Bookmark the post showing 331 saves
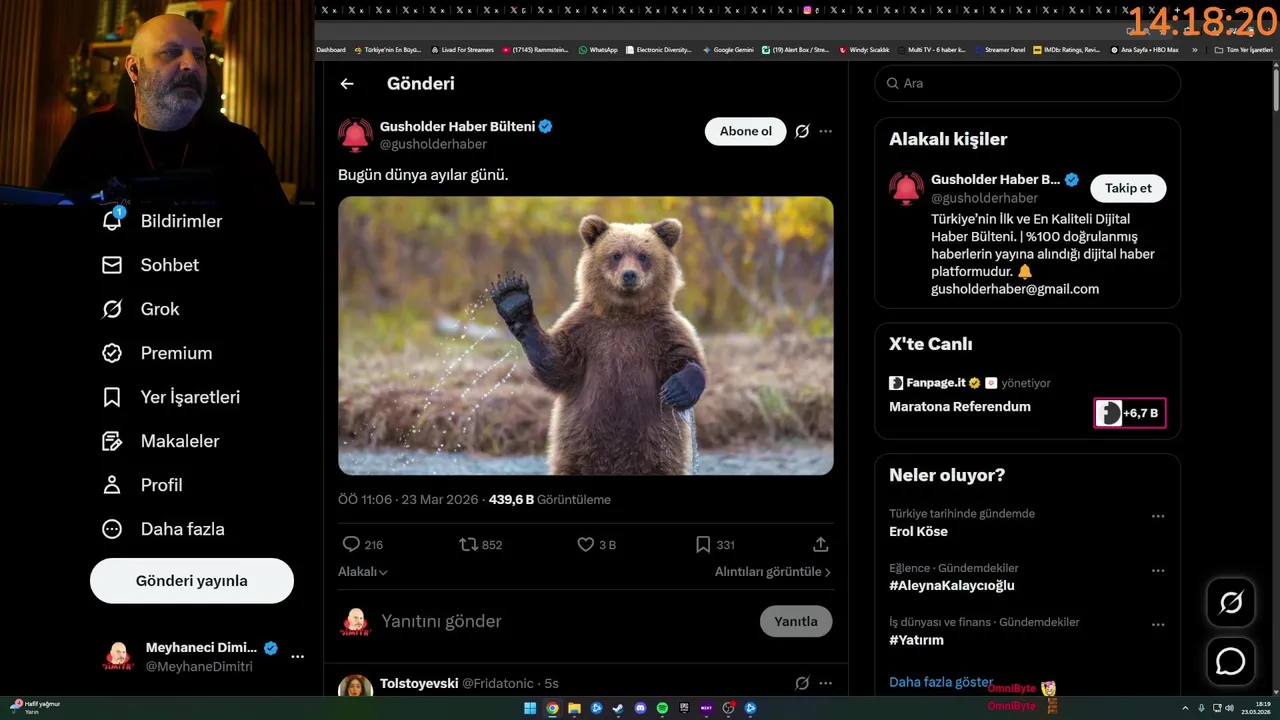The image size is (1280, 720). pos(703,544)
